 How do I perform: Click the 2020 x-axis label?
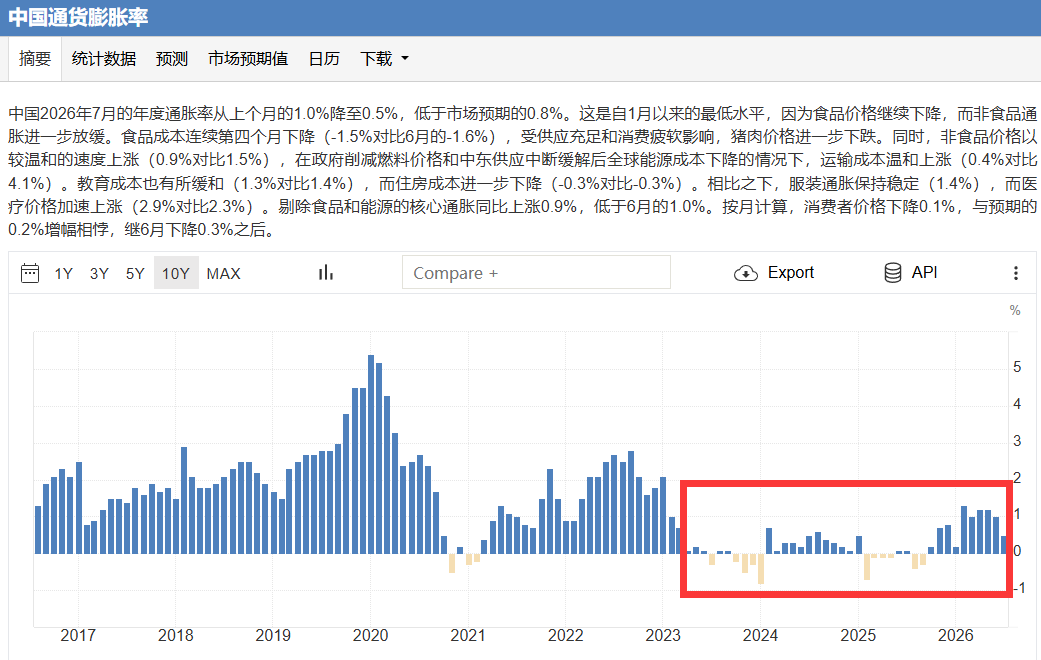pyautogui.click(x=370, y=635)
